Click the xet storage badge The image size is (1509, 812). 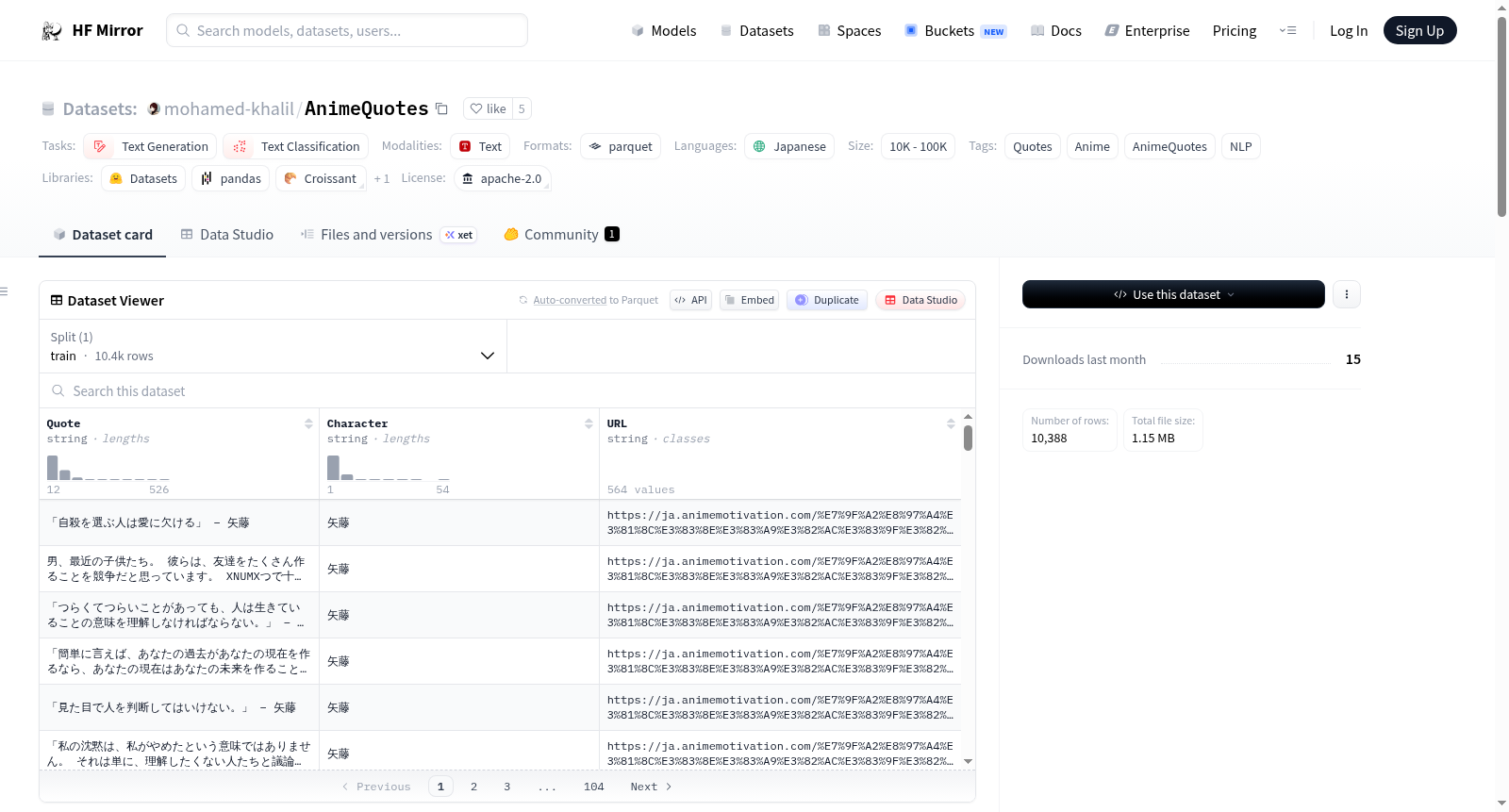point(459,235)
